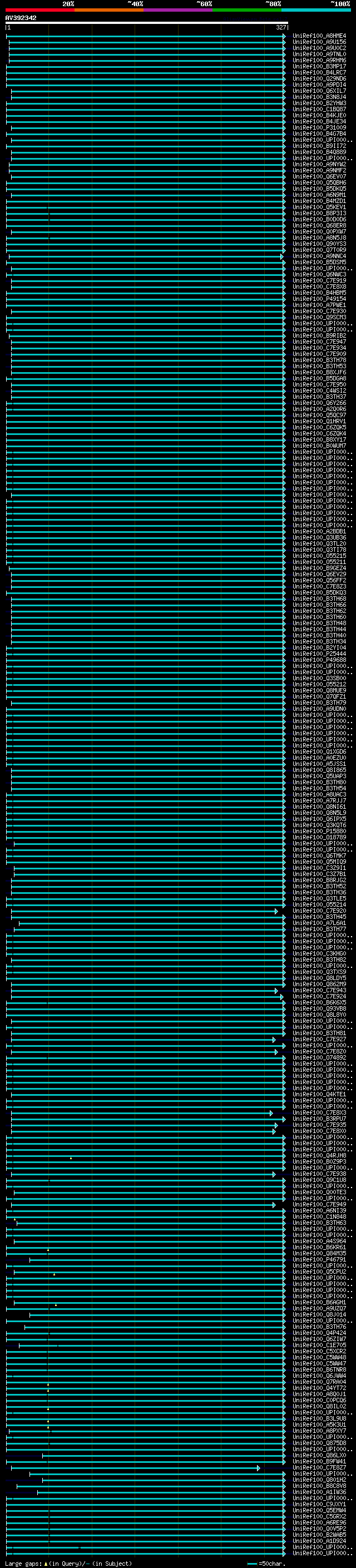The width and height of the screenshot is (356, 1568).
Task: Select hit label UniRef100_B5DK03
Action: 319,593
